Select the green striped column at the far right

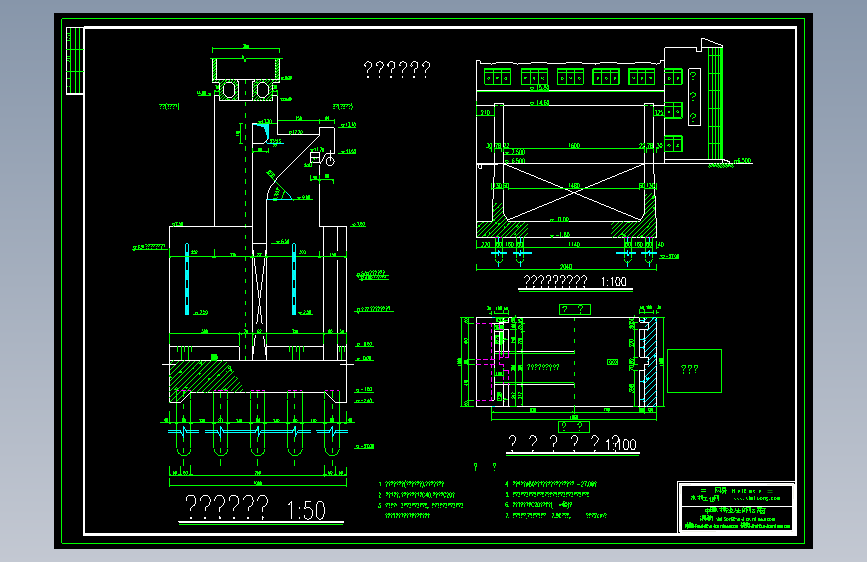pyautogui.click(x=715, y=103)
